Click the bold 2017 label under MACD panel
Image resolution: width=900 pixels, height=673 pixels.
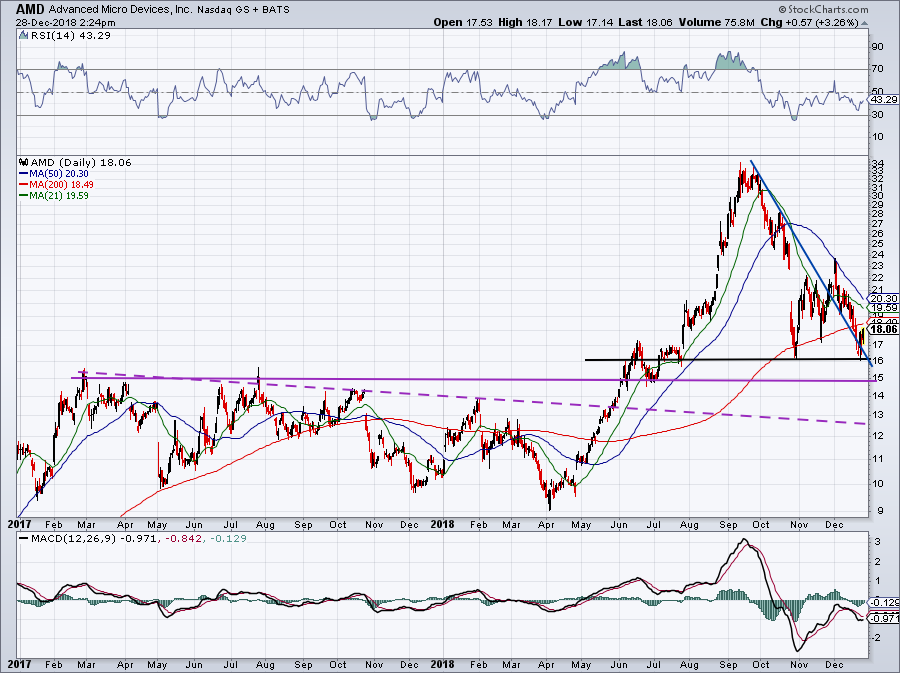click(x=18, y=664)
